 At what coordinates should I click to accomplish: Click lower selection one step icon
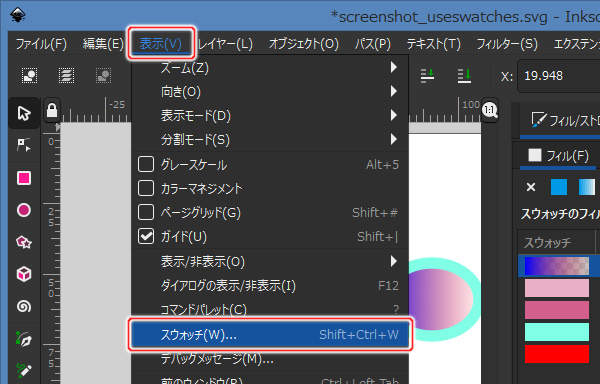click(427, 75)
